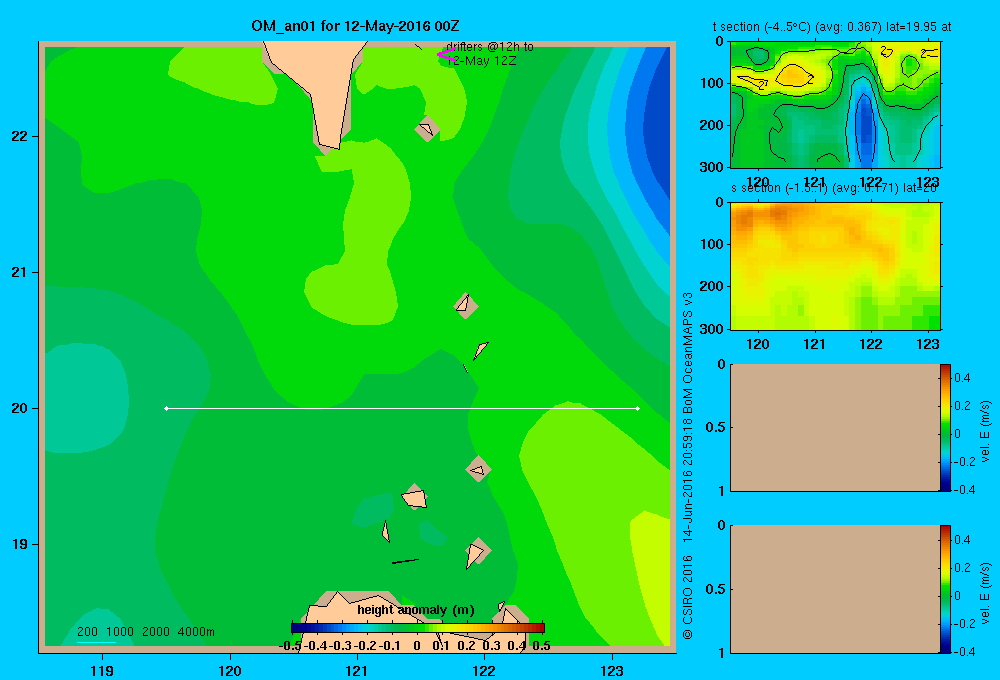
Task: Click the longitude 123 label on main map axis
Action: pyautogui.click(x=612, y=670)
